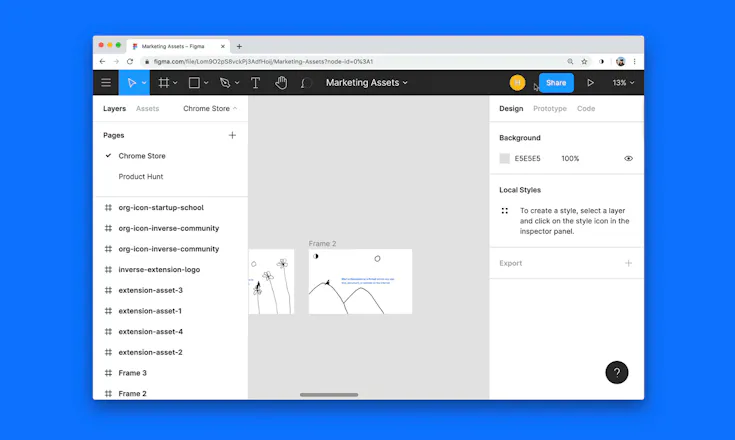Select the Hand tool
Viewport: 735px width, 440px height.
[x=281, y=83]
